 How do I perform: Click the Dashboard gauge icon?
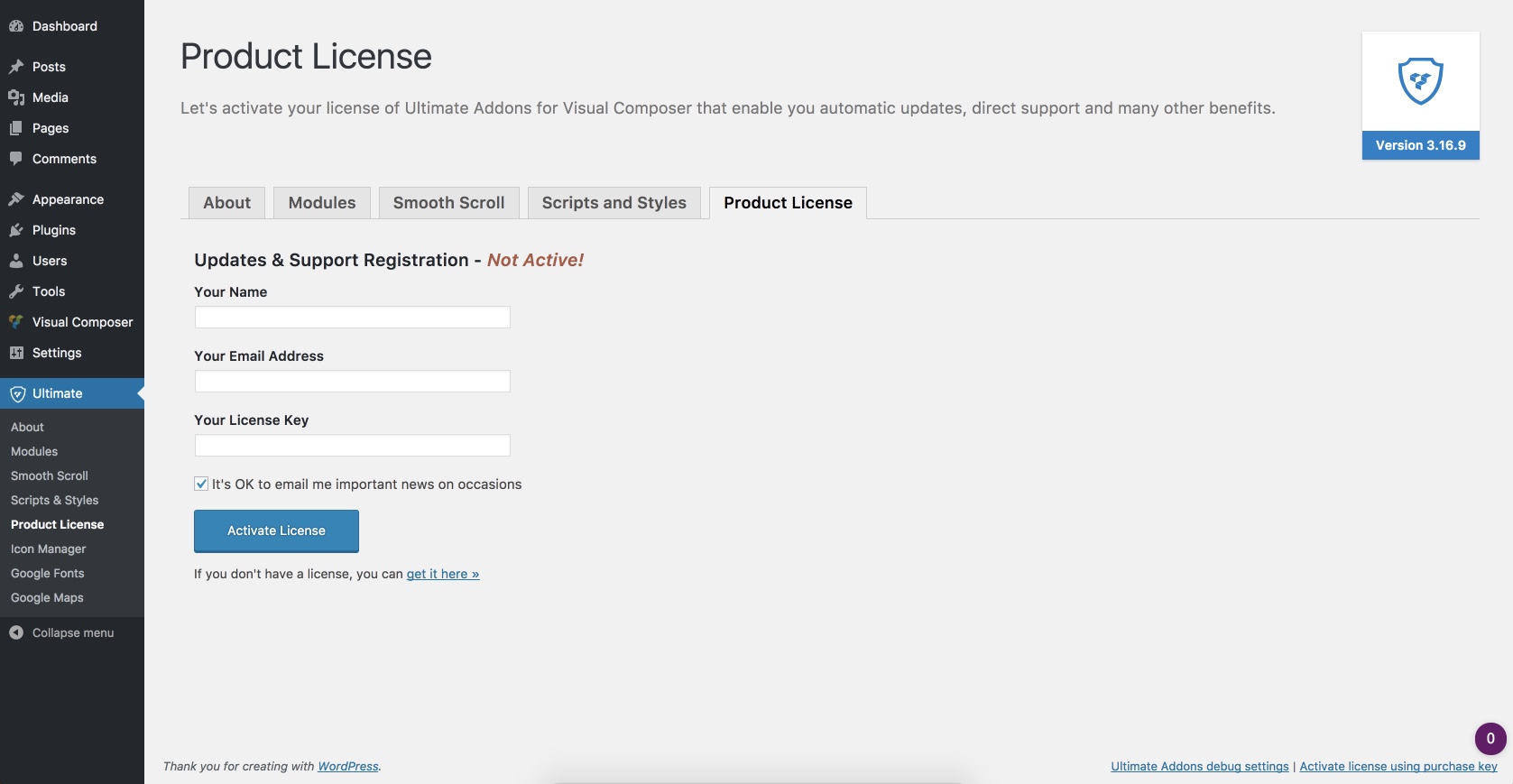pyautogui.click(x=16, y=26)
